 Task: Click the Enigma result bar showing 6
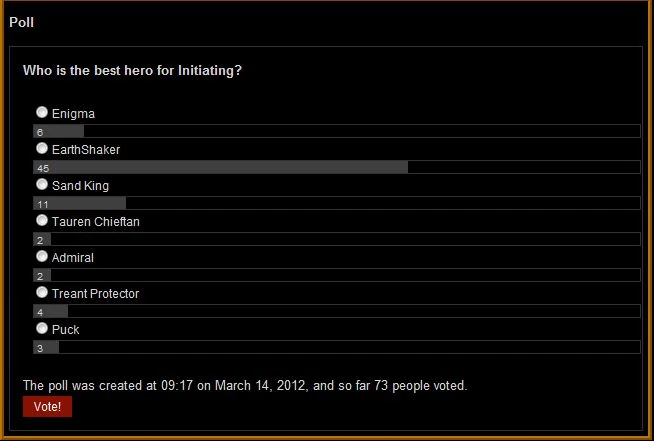click(x=59, y=131)
